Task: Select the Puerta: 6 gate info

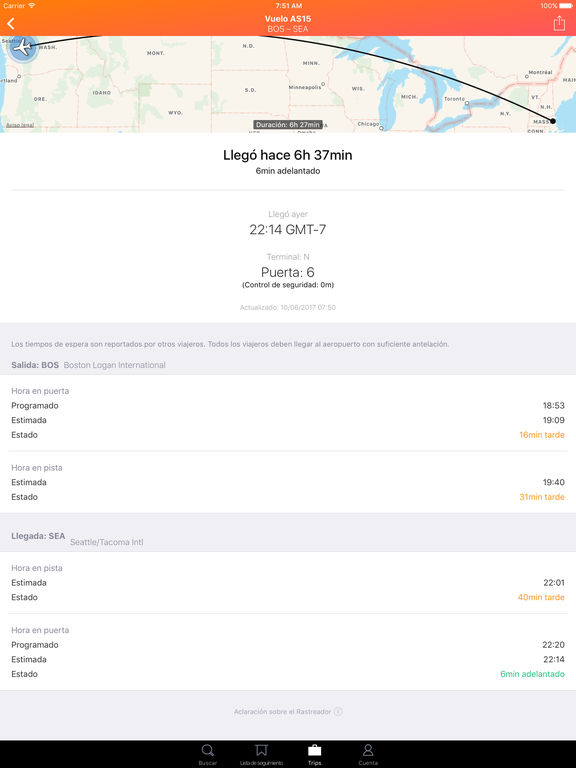Action: tap(288, 272)
